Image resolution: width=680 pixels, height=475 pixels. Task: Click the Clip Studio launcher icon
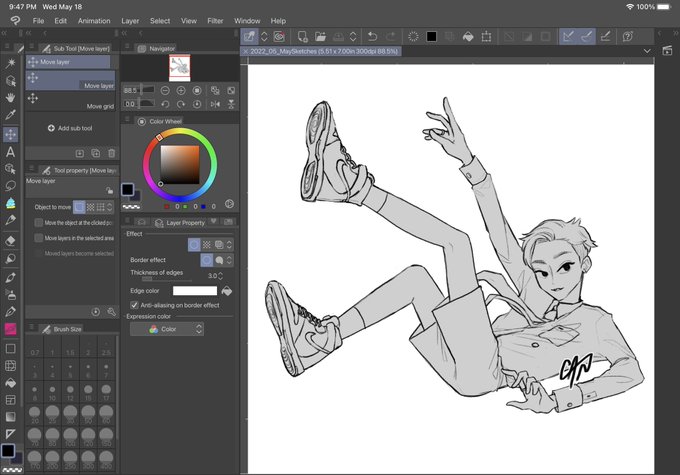pos(279,37)
